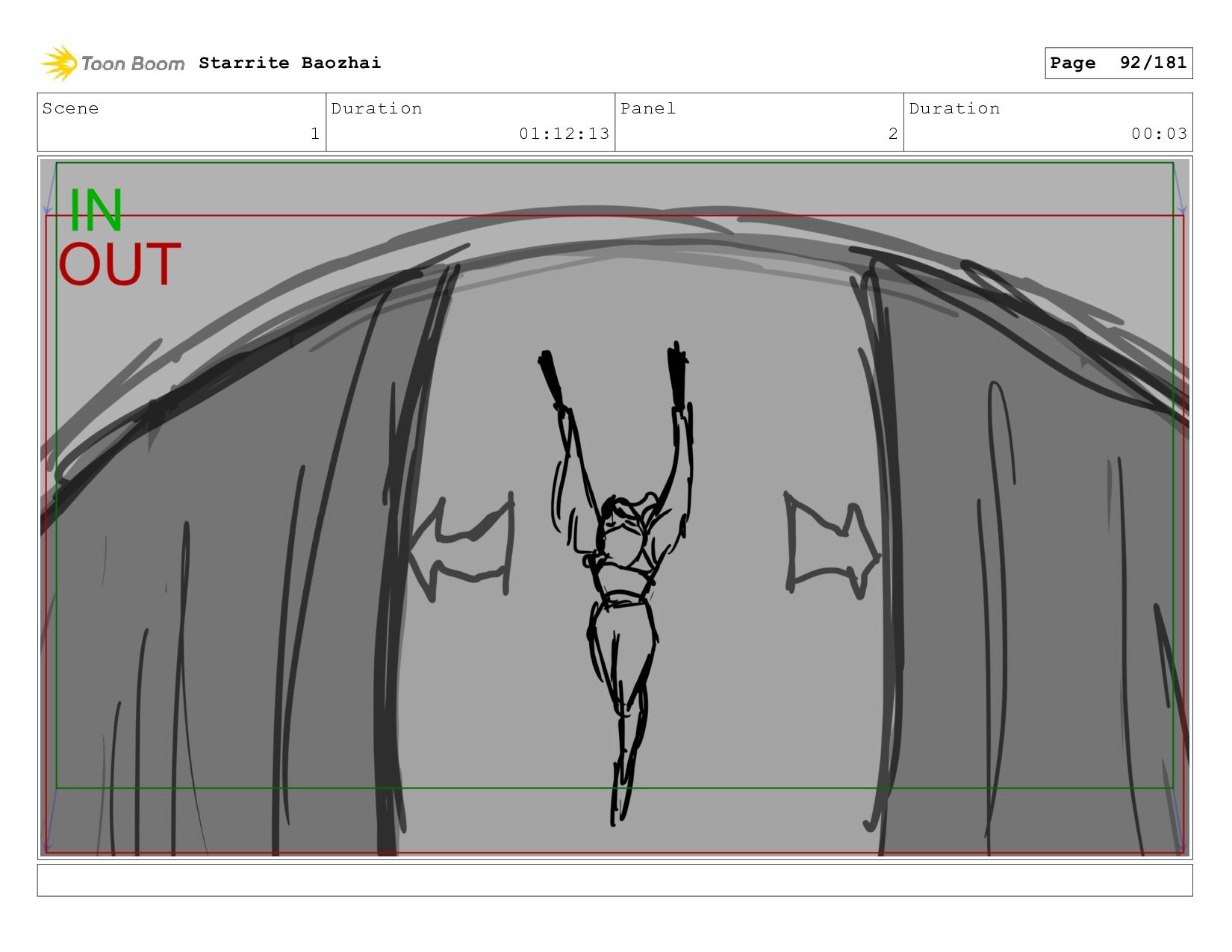This screenshot has width=1232, height=952.
Task: Click the Scene header label
Action: [70, 108]
